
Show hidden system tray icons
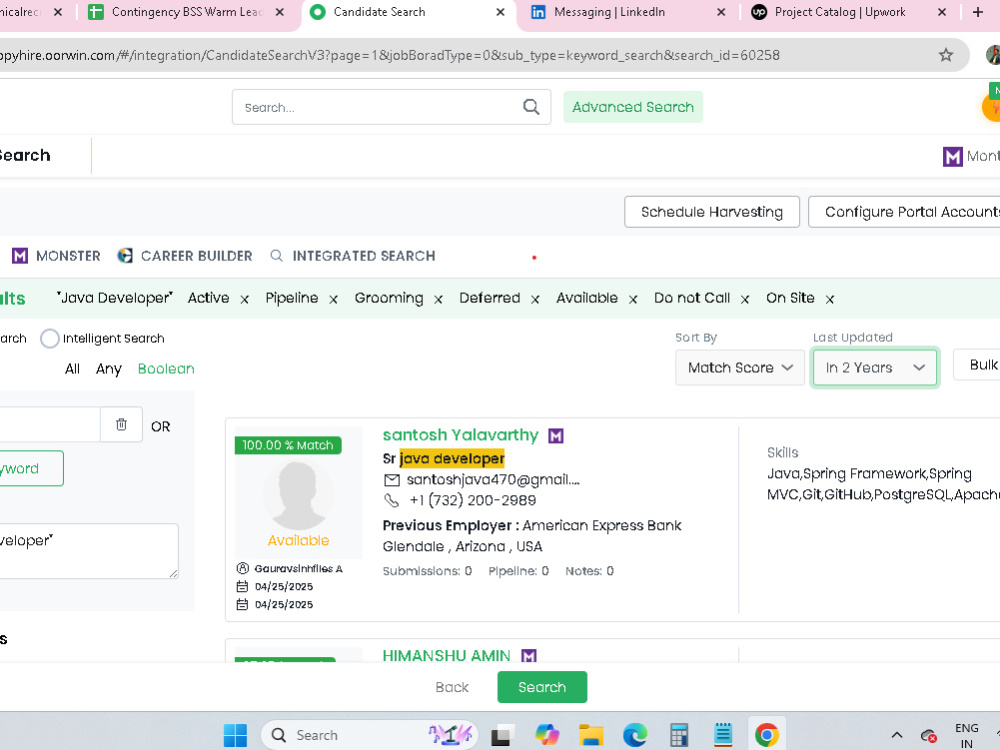(896, 735)
